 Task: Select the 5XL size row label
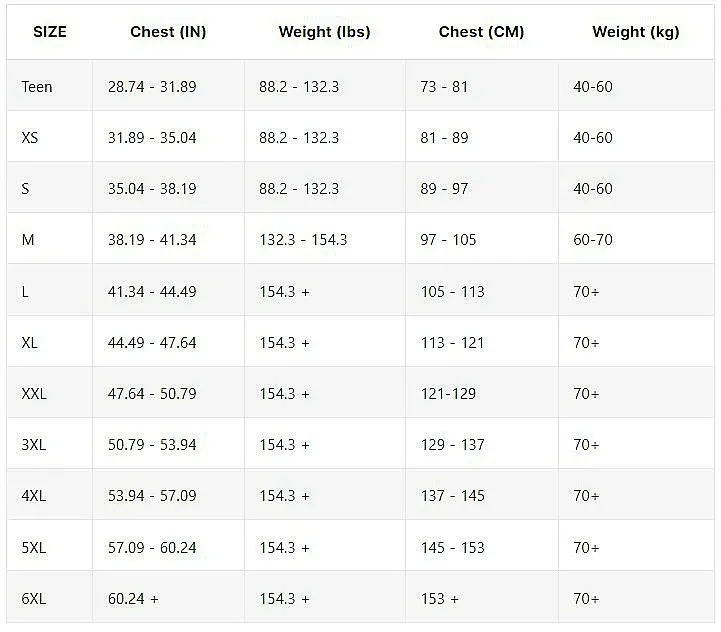pos(34,548)
